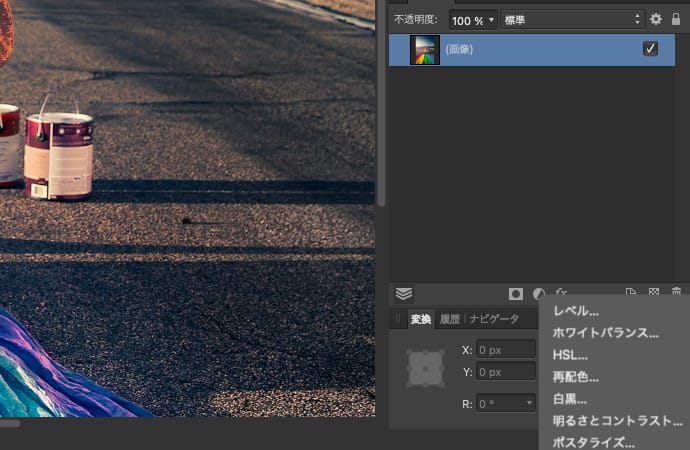This screenshot has width=690, height=450.
Task: Choose レベル... from the adjustments menu
Action: tap(576, 311)
